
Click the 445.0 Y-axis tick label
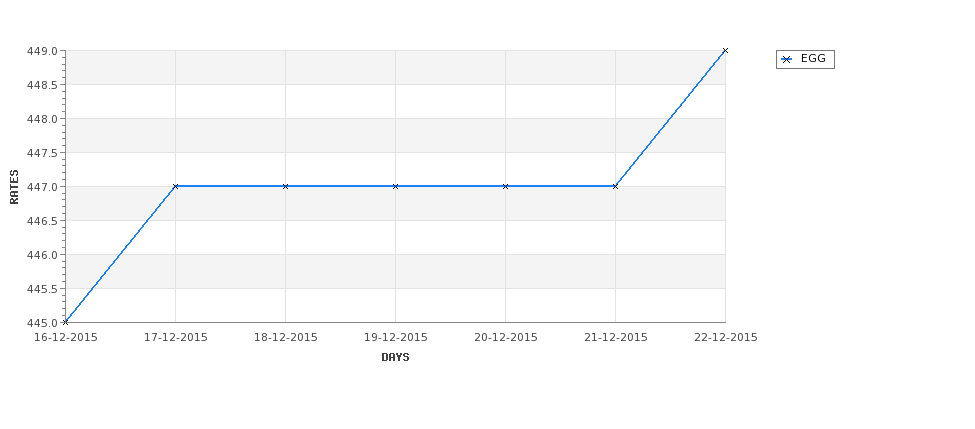pos(43,323)
